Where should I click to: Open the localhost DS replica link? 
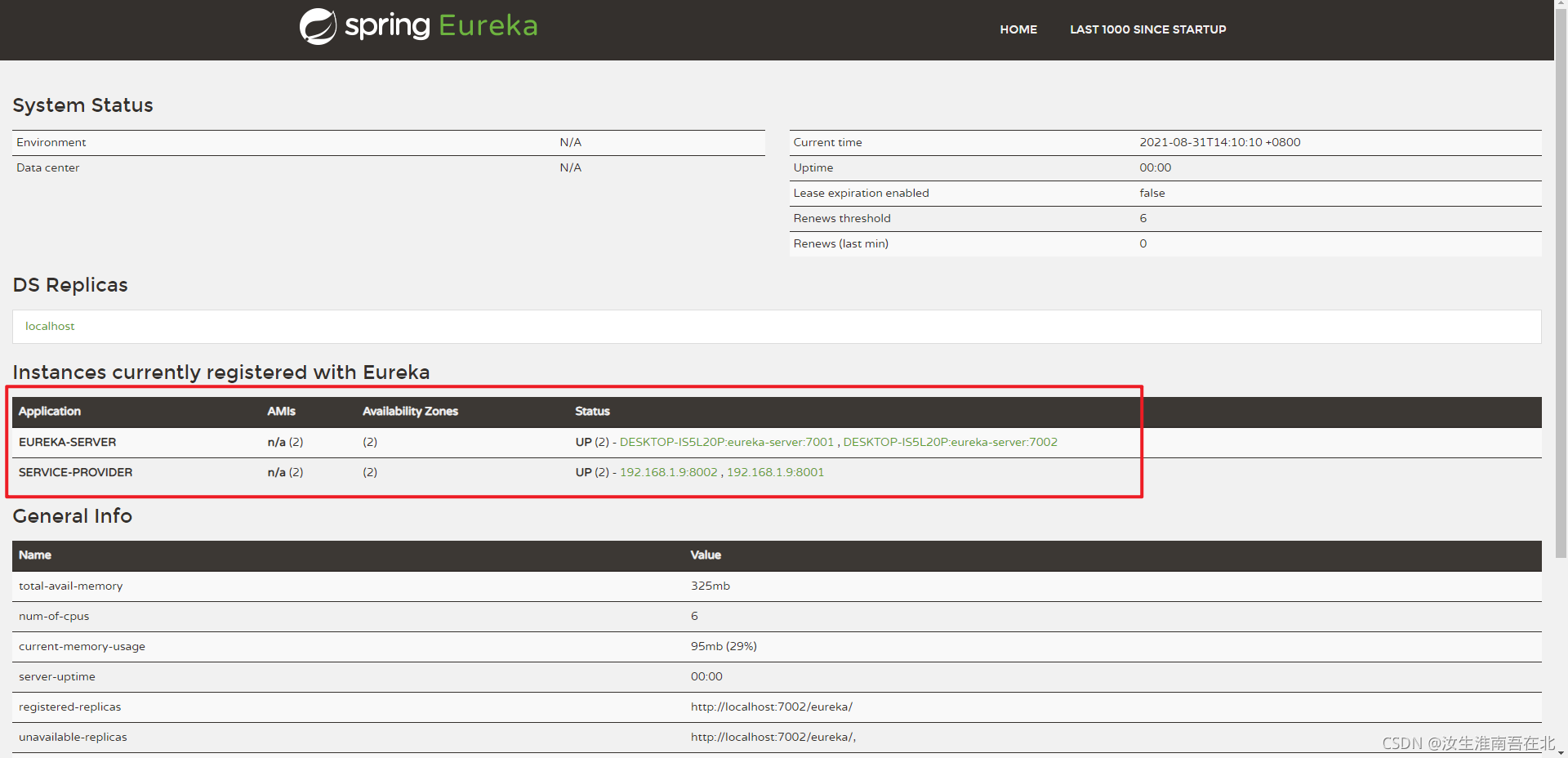(50, 326)
